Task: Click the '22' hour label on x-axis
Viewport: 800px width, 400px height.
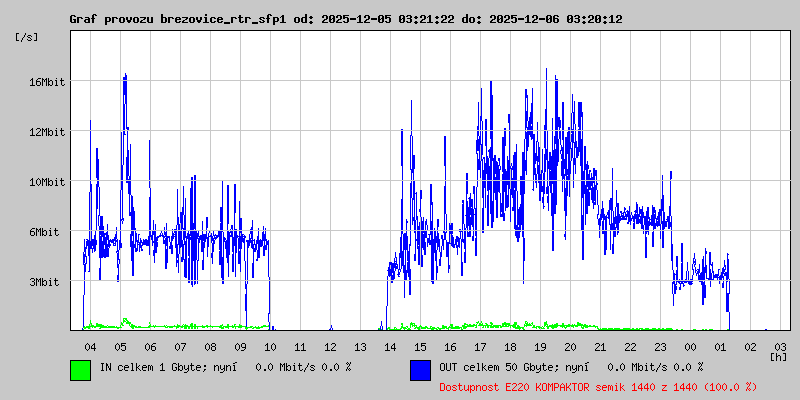Action: 630,347
